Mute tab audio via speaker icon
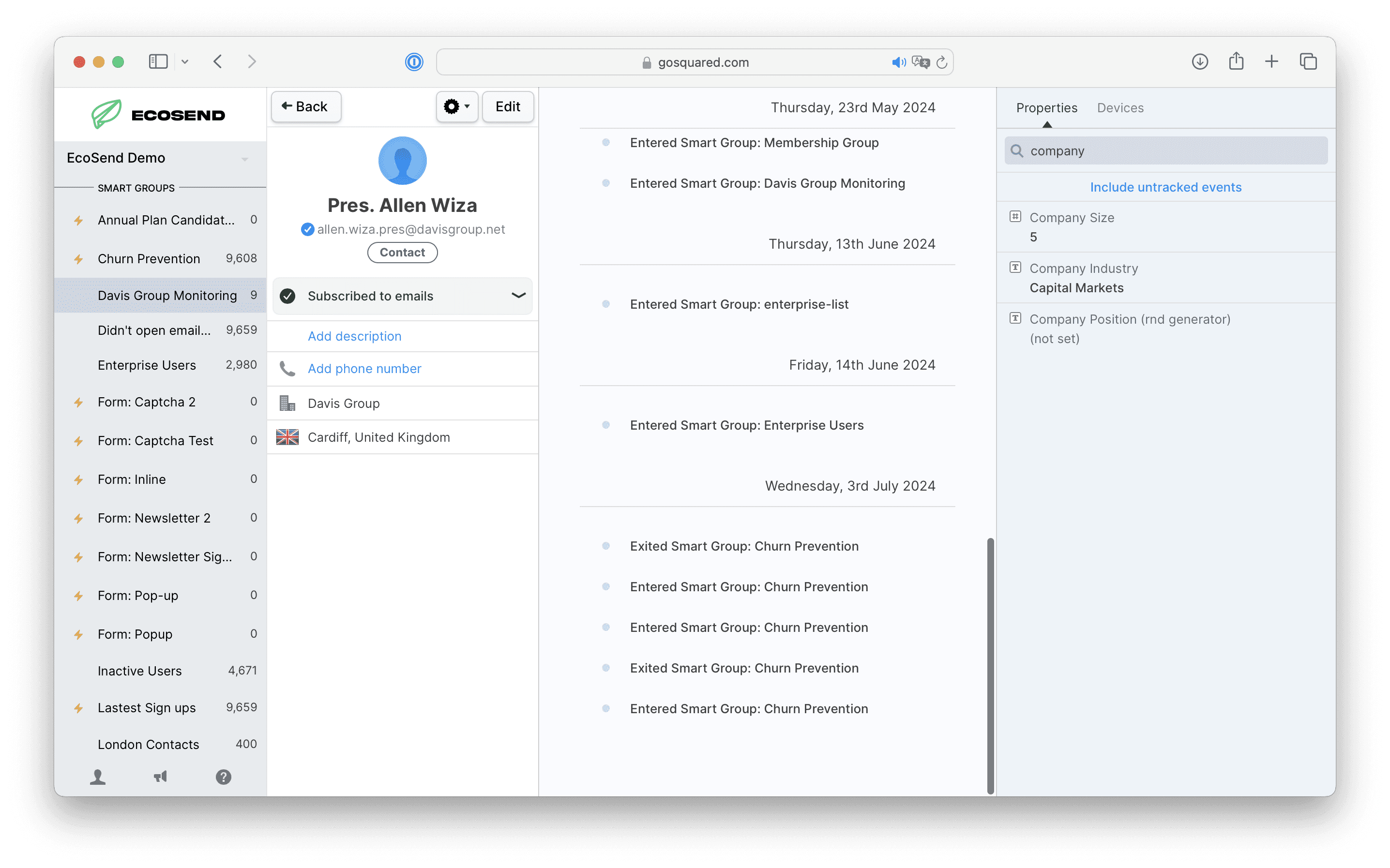1390x868 pixels. pos(899,62)
